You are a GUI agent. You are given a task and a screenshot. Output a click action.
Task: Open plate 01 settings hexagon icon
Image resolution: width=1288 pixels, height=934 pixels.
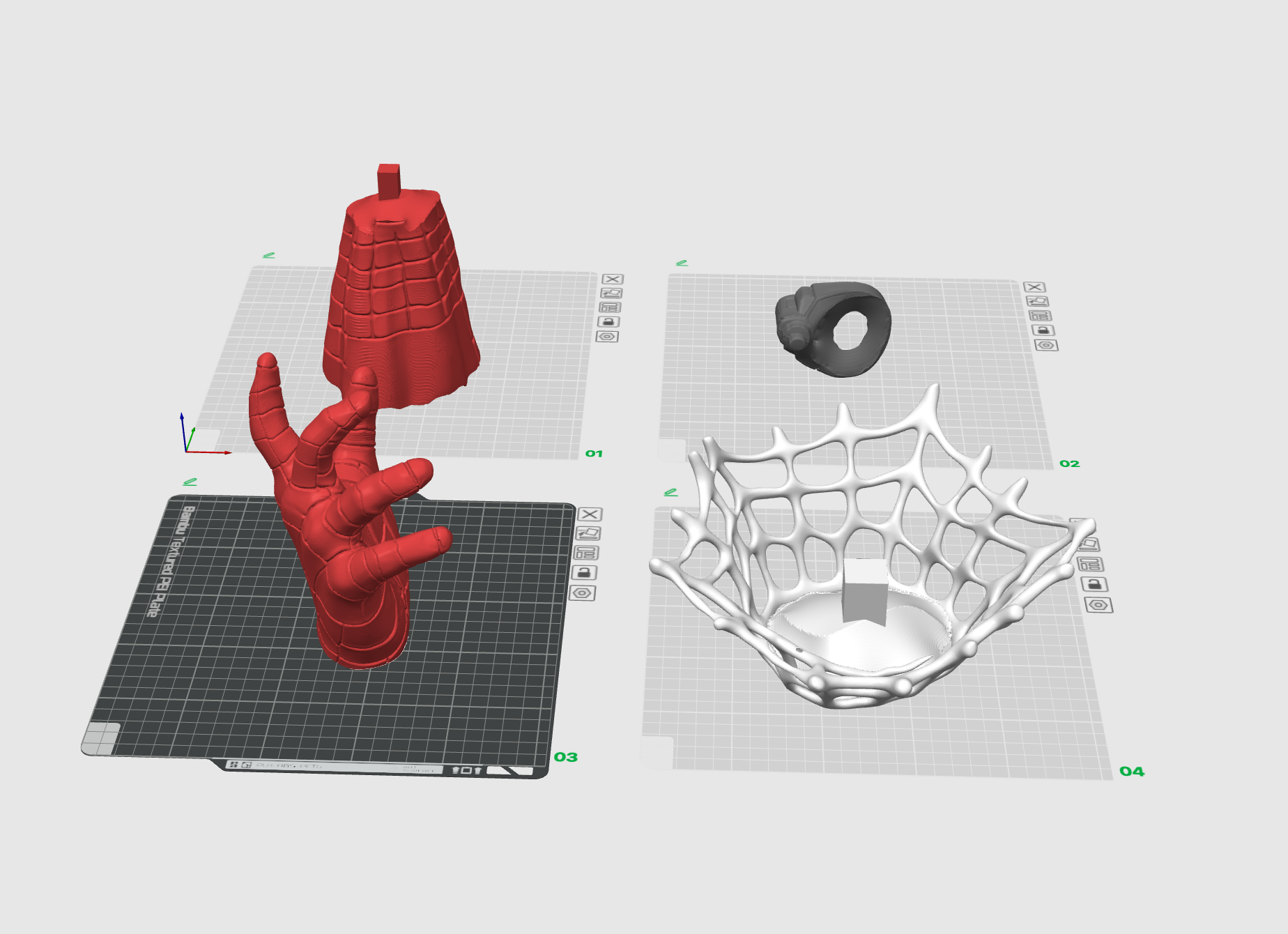[x=607, y=337]
